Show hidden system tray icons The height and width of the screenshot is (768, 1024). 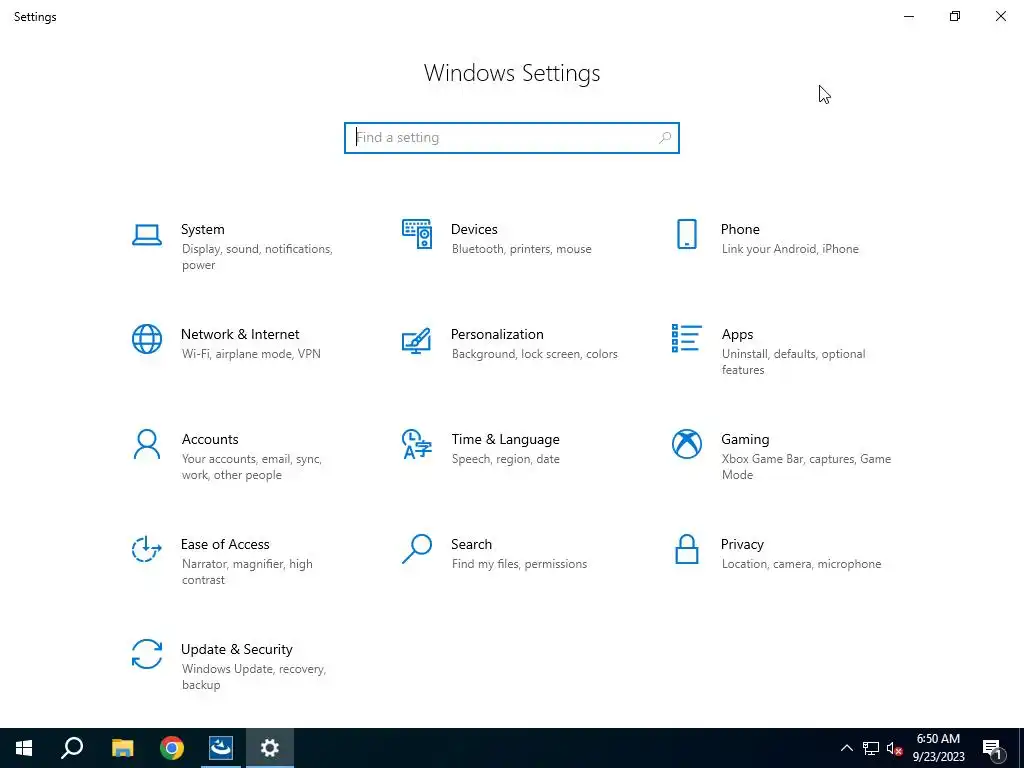(846, 748)
